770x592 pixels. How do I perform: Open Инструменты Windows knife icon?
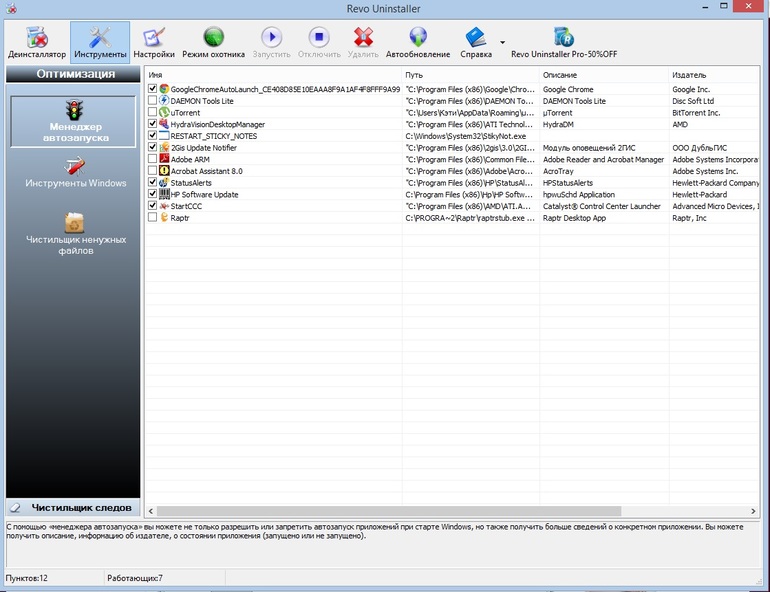[x=75, y=172]
